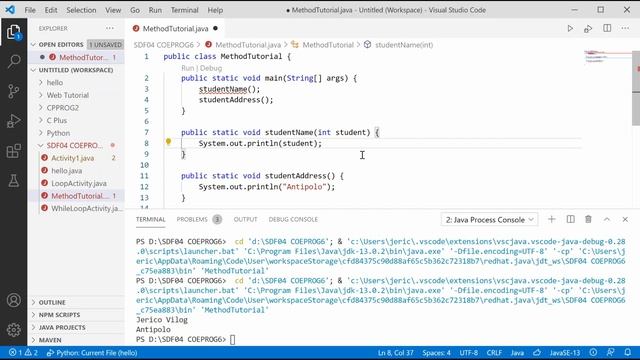Expand the Outline section
Viewport: 640px width, 360px height.
click(77, 302)
